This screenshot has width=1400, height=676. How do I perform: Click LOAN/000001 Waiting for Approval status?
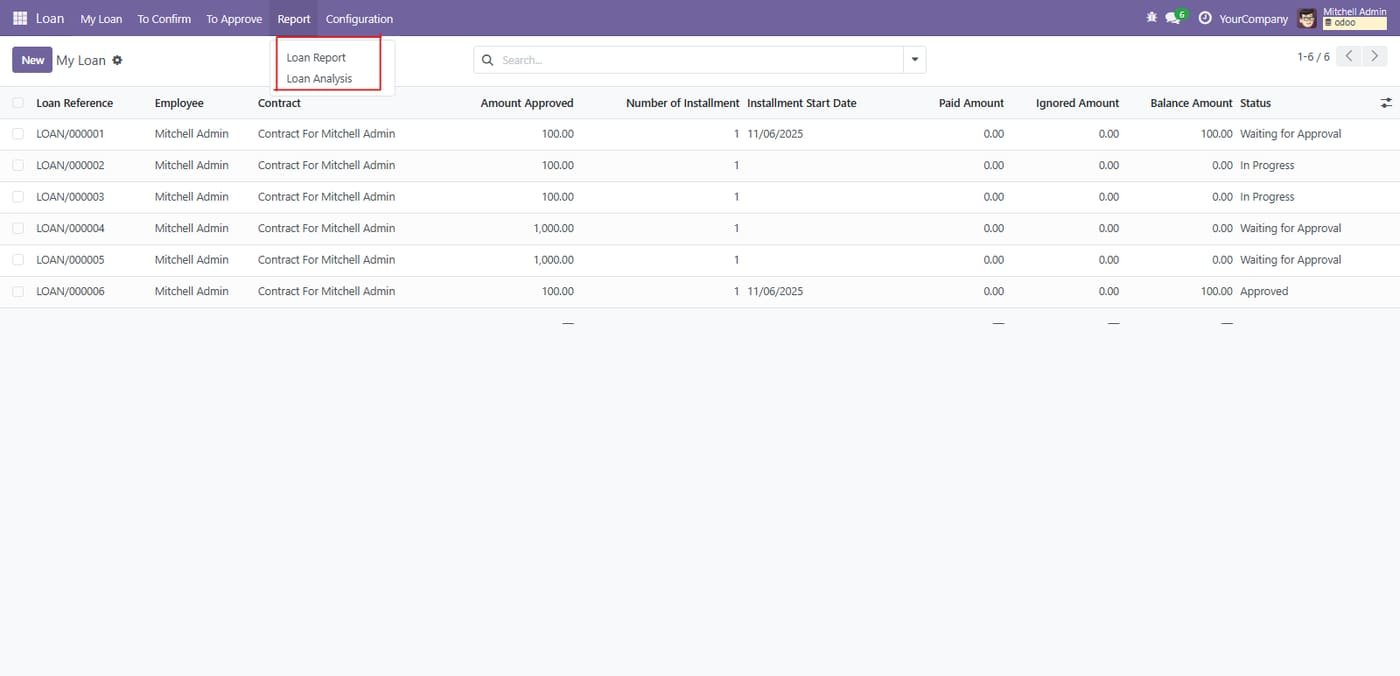coord(1290,134)
